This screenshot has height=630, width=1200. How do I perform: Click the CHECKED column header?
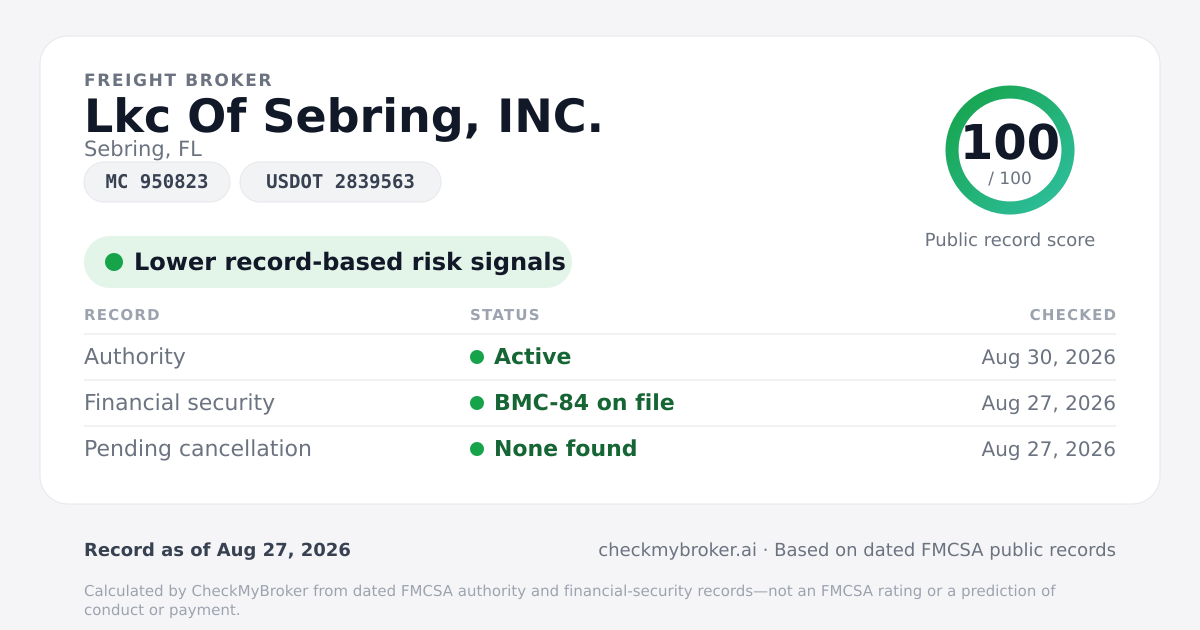(x=1073, y=315)
